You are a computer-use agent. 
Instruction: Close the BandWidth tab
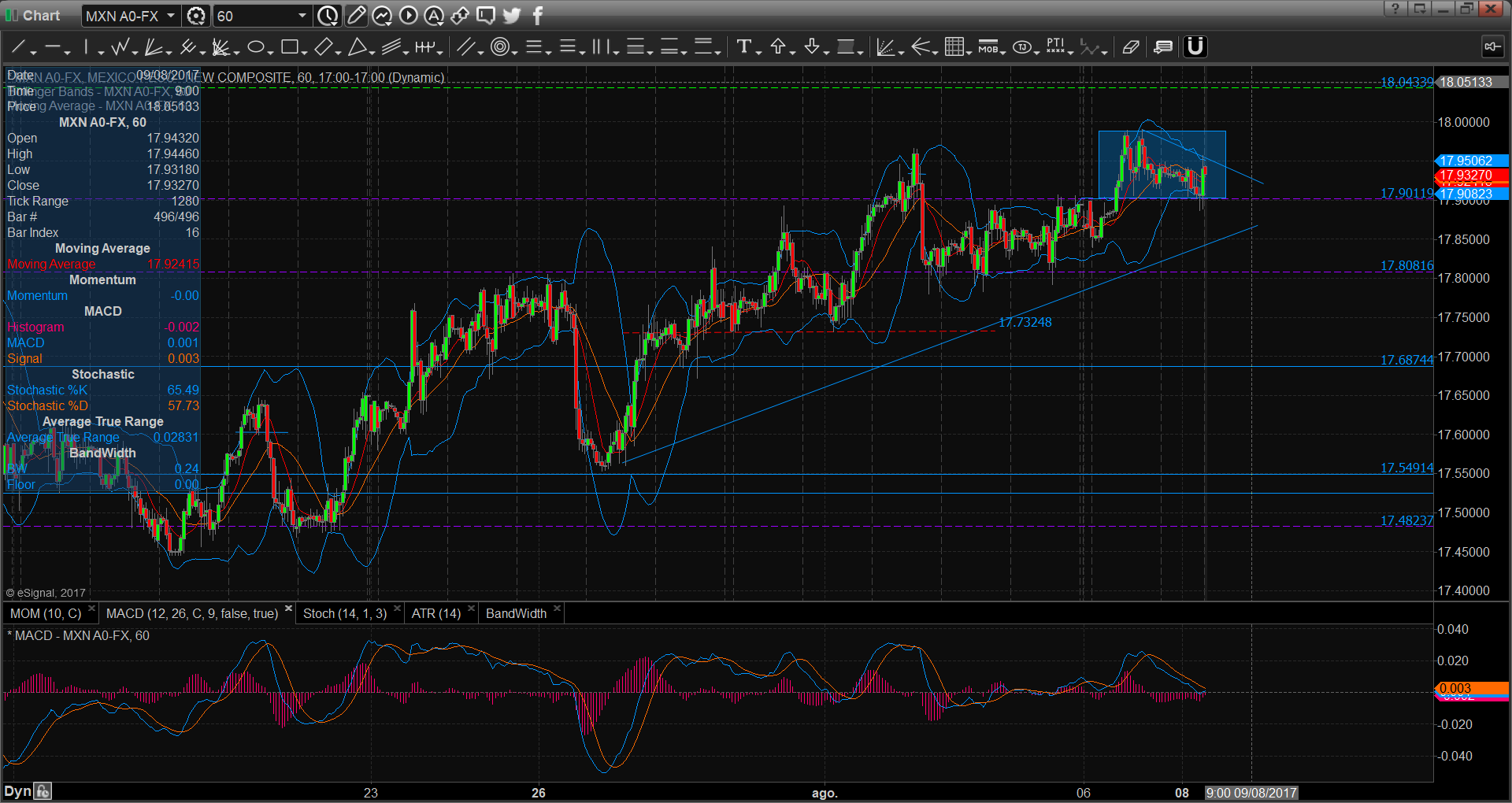pos(557,609)
